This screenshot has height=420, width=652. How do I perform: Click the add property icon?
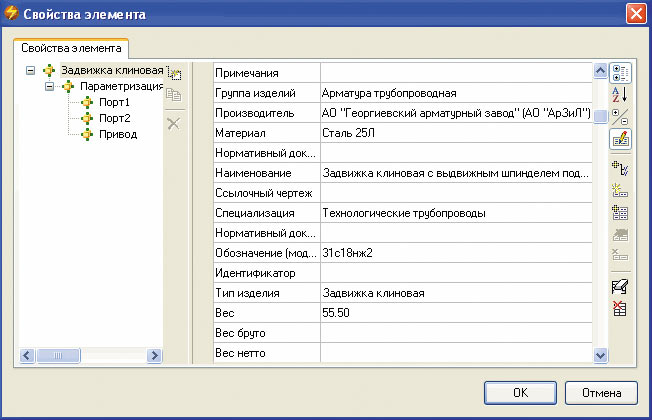[x=619, y=169]
